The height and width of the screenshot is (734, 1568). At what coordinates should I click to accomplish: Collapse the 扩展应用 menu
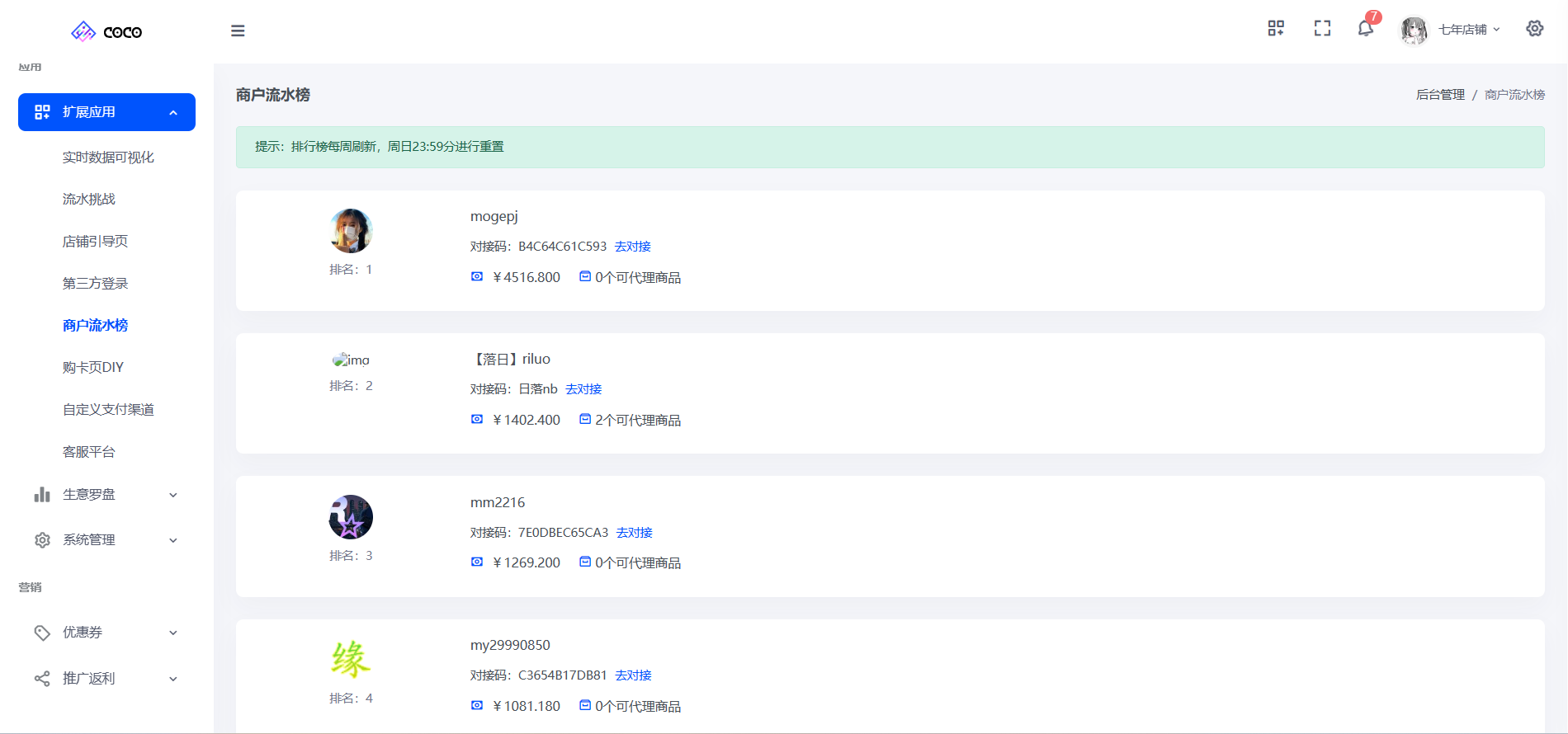106,112
